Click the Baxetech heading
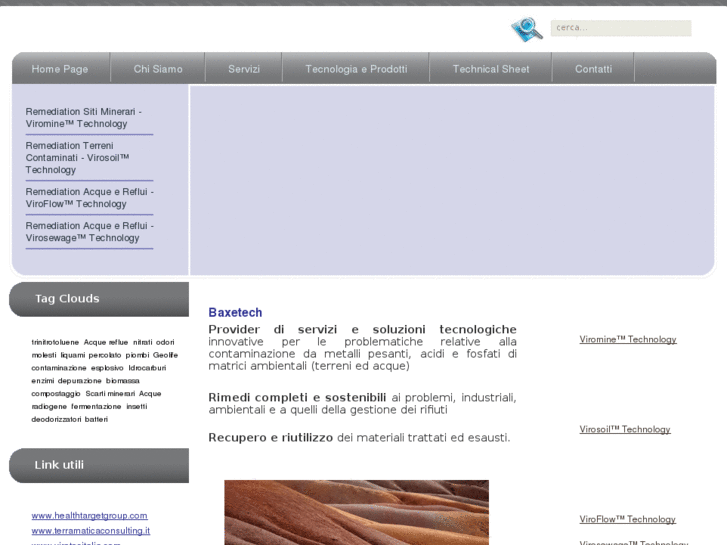Image resolution: width=727 pixels, height=545 pixels. tap(235, 313)
